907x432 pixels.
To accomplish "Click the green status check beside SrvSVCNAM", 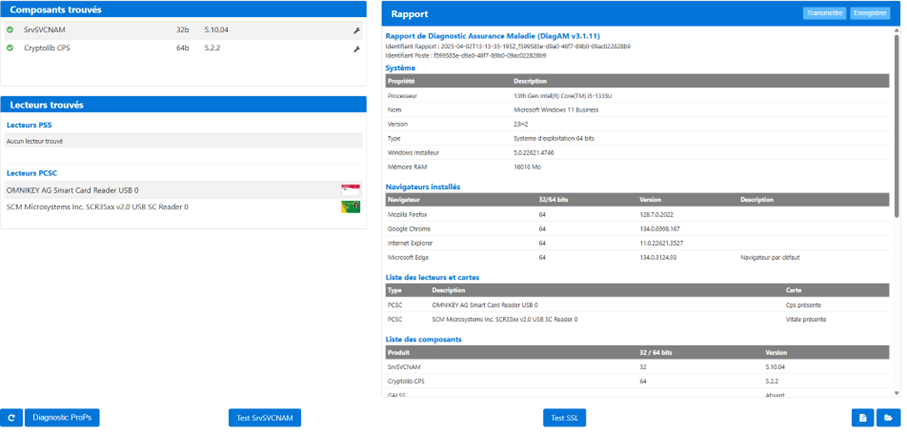I will click(x=10, y=30).
